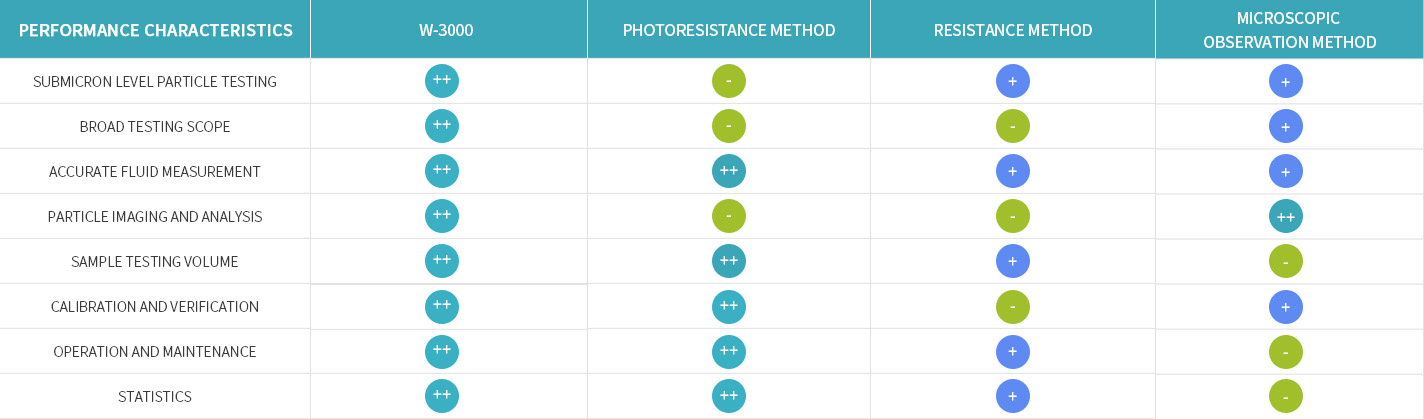The width and height of the screenshot is (1424, 419).
Task: Click Resistance Method plus icon for Accurate Fluid Measurement
Action: click(x=1013, y=171)
